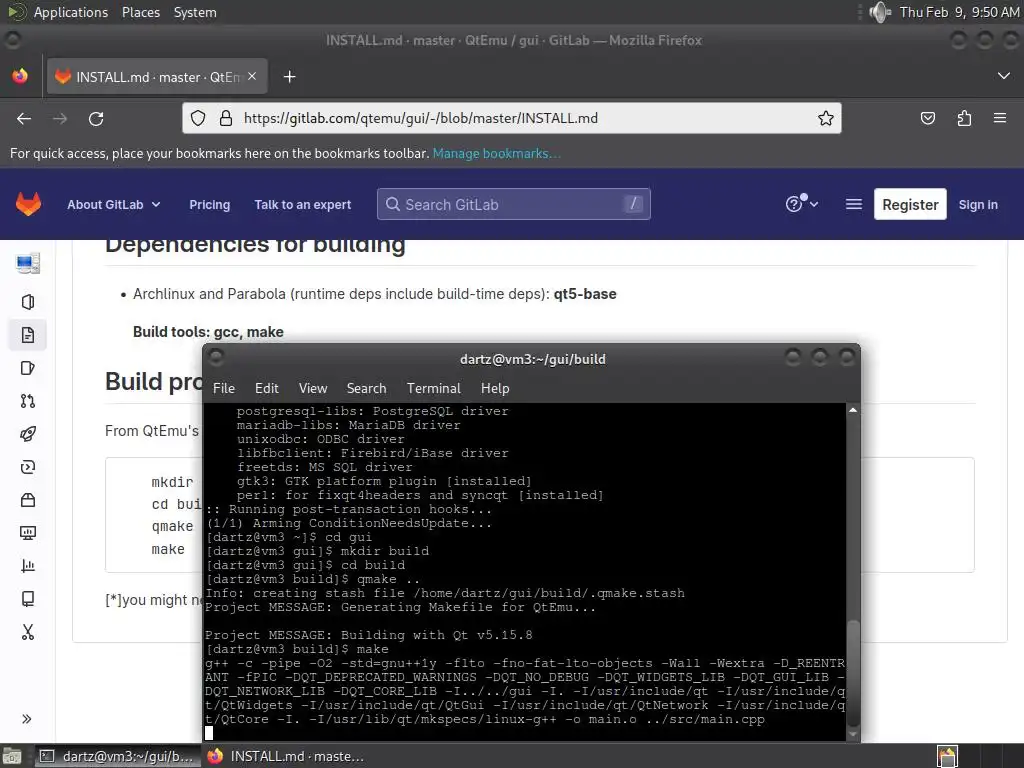Click terminal scrollbar up arrow
The image size is (1024, 768).
coord(852,410)
